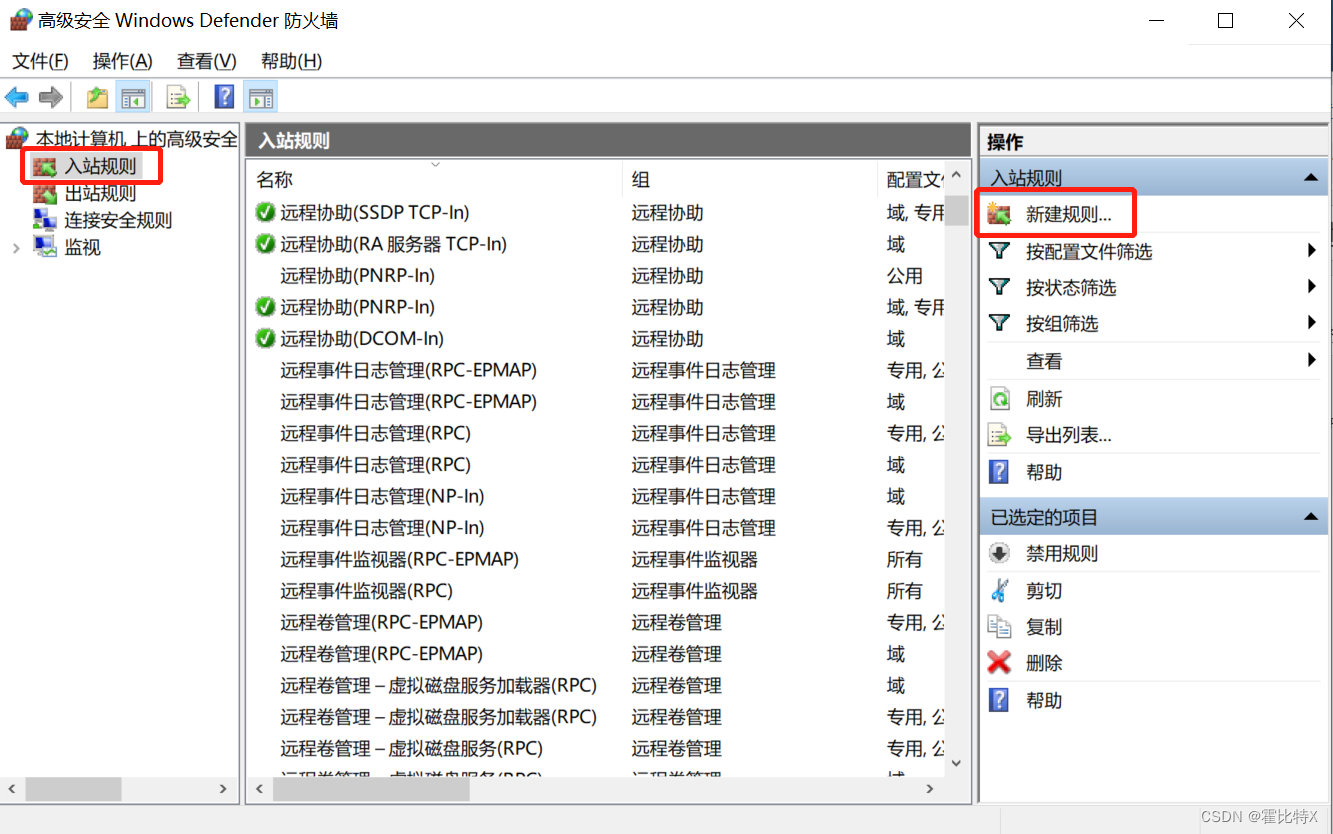
Task: Click tree pane horizontal scrollbar right arrow
Action: tap(223, 789)
